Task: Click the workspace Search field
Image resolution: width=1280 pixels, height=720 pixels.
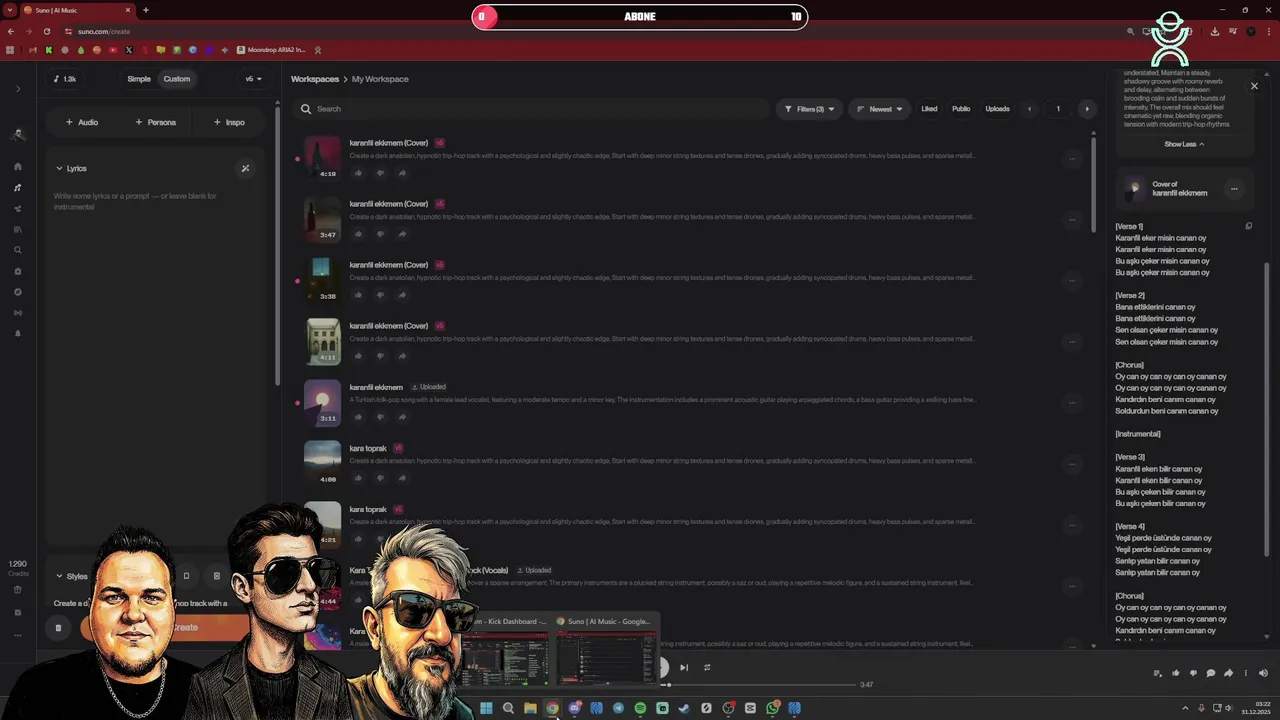Action: click(x=530, y=109)
